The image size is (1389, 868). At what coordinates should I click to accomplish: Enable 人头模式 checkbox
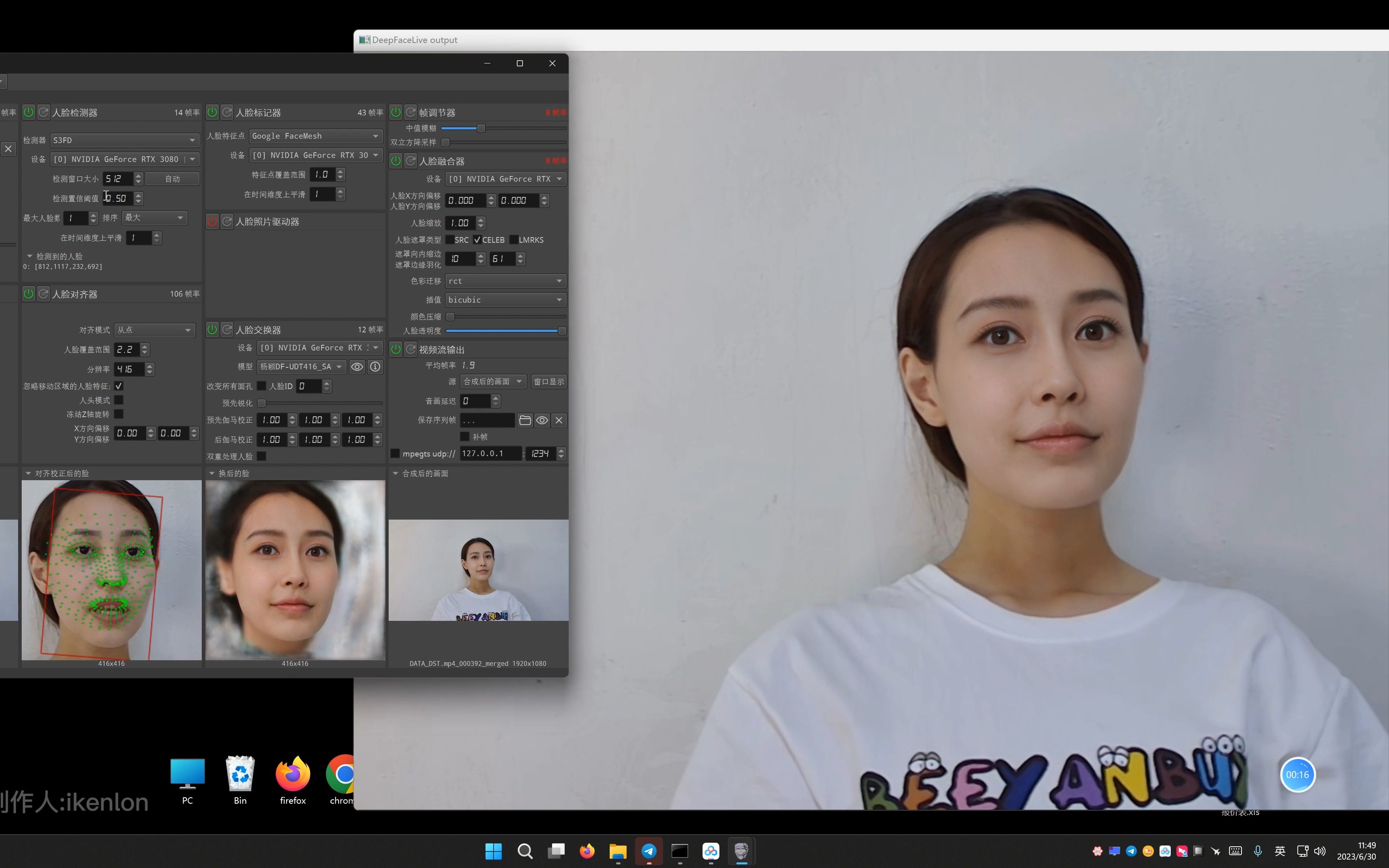119,400
